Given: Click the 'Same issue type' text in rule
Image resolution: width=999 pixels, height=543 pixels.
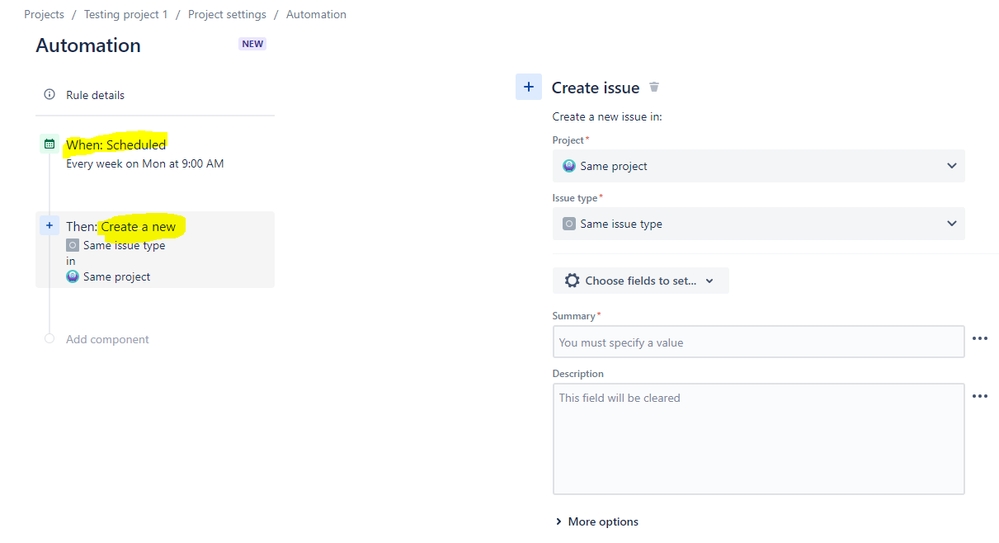Looking at the screenshot, I should tap(124, 245).
